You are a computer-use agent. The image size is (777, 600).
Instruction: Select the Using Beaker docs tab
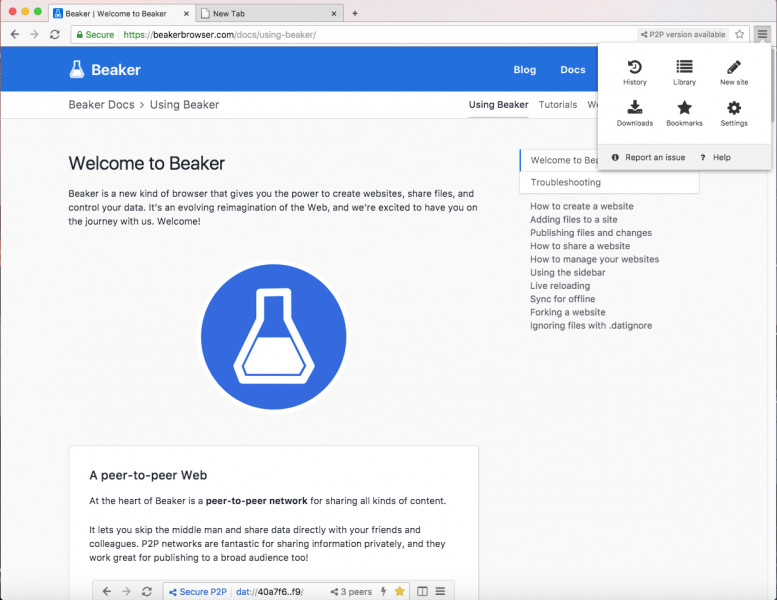point(499,105)
